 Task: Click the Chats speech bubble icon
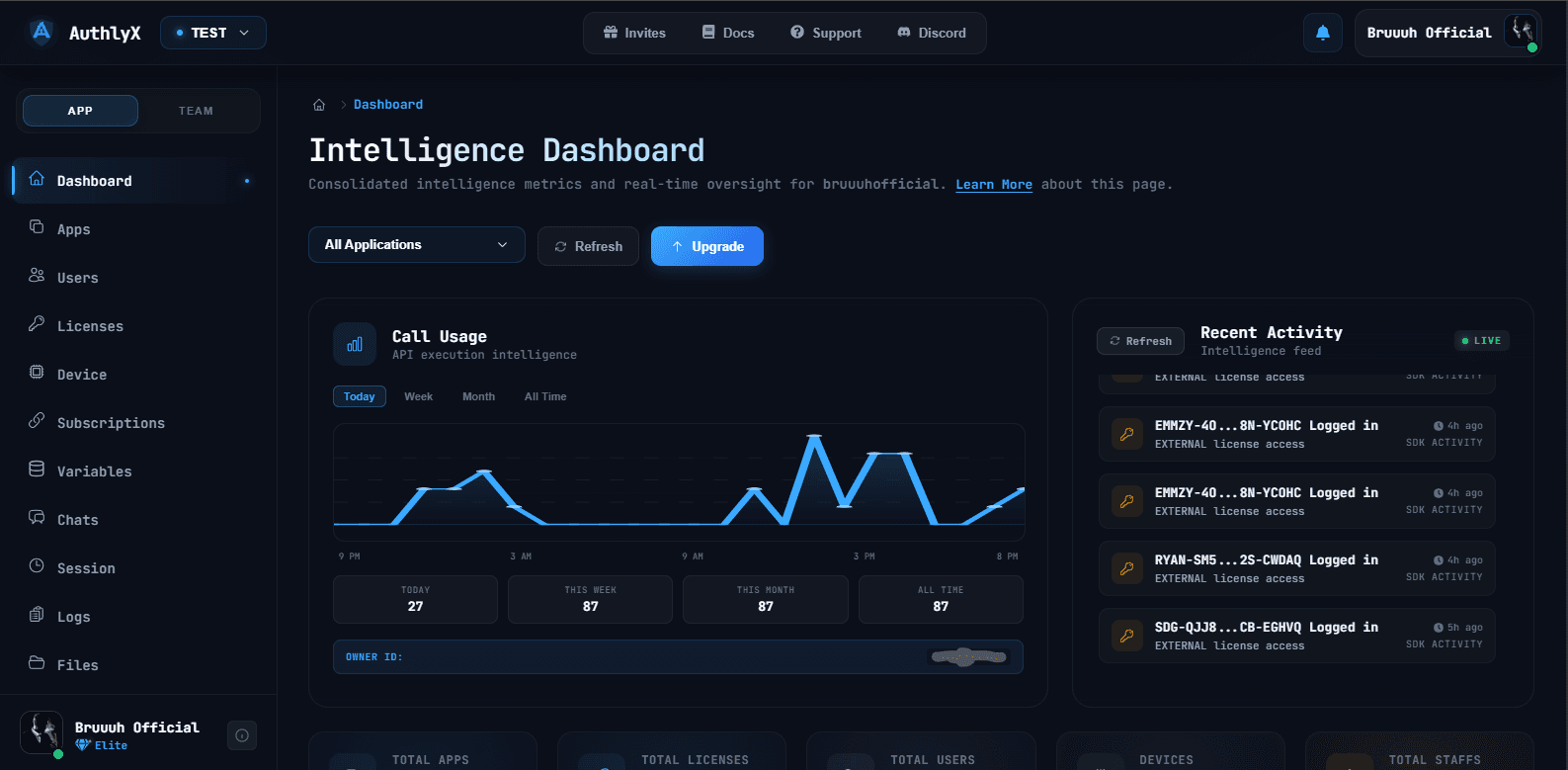[37, 518]
